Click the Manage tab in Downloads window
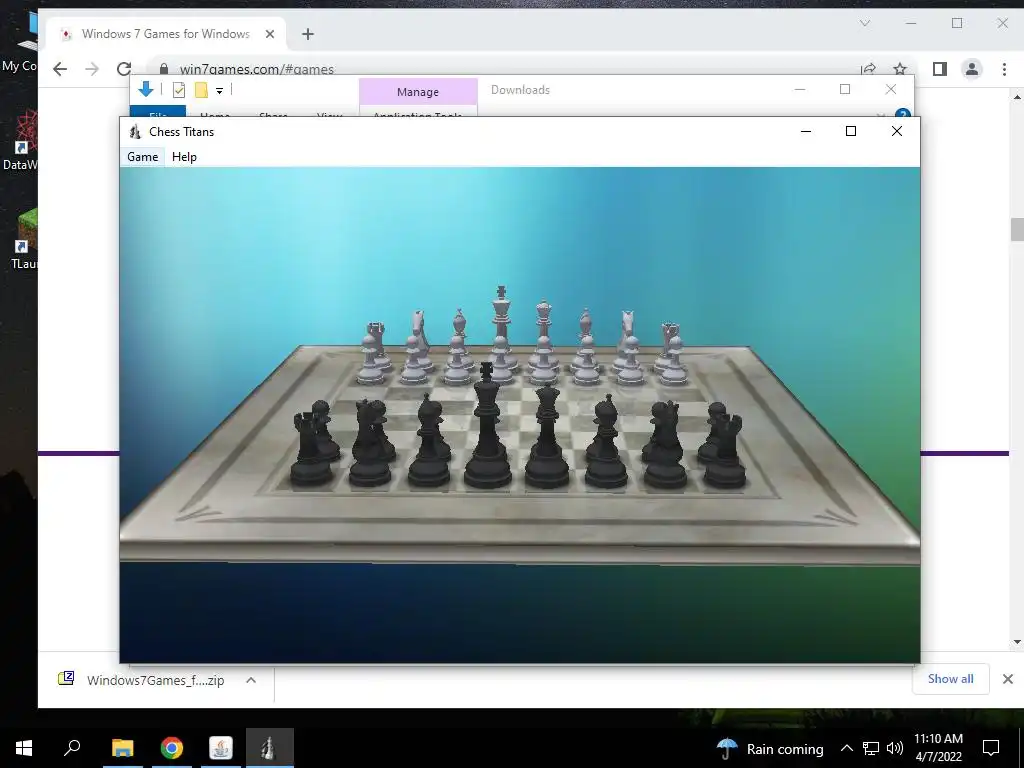This screenshot has width=1024, height=768. point(418,91)
